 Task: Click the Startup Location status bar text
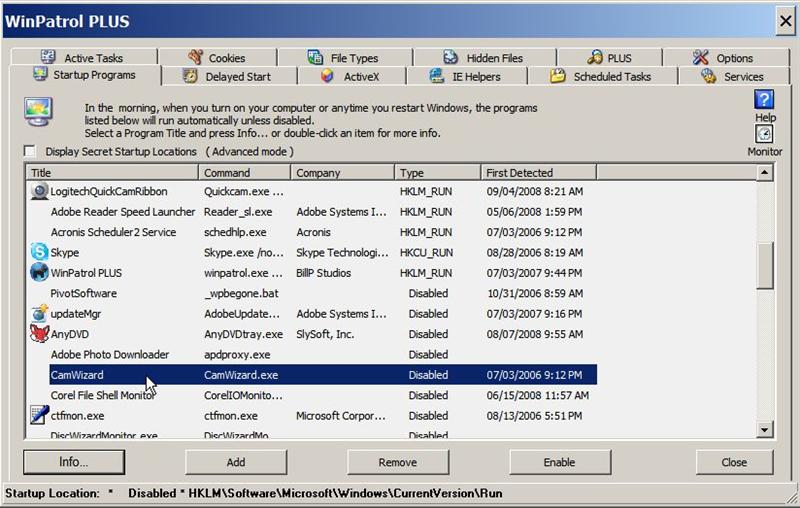[x=254, y=493]
